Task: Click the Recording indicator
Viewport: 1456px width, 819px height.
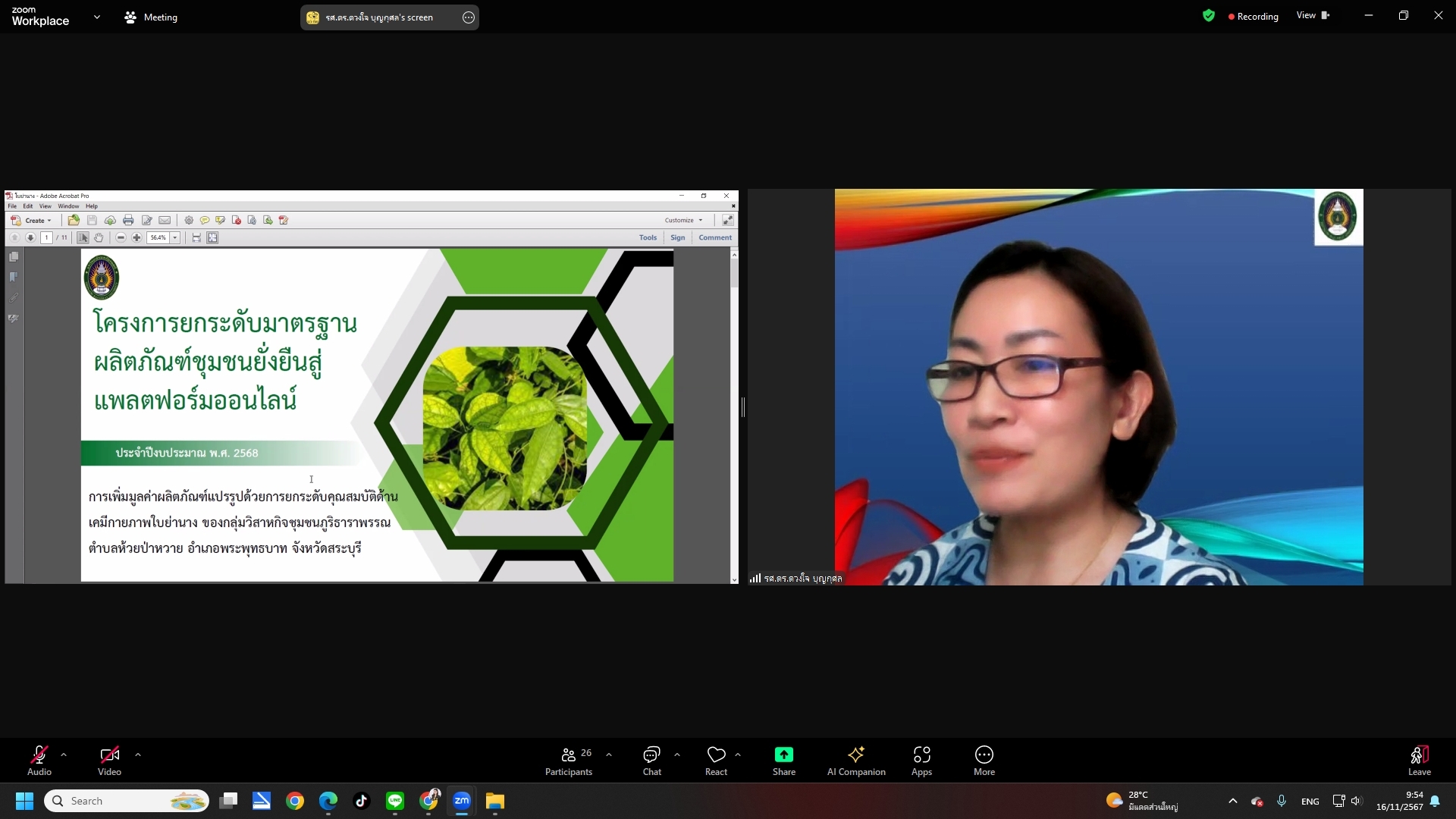Action: click(1253, 17)
